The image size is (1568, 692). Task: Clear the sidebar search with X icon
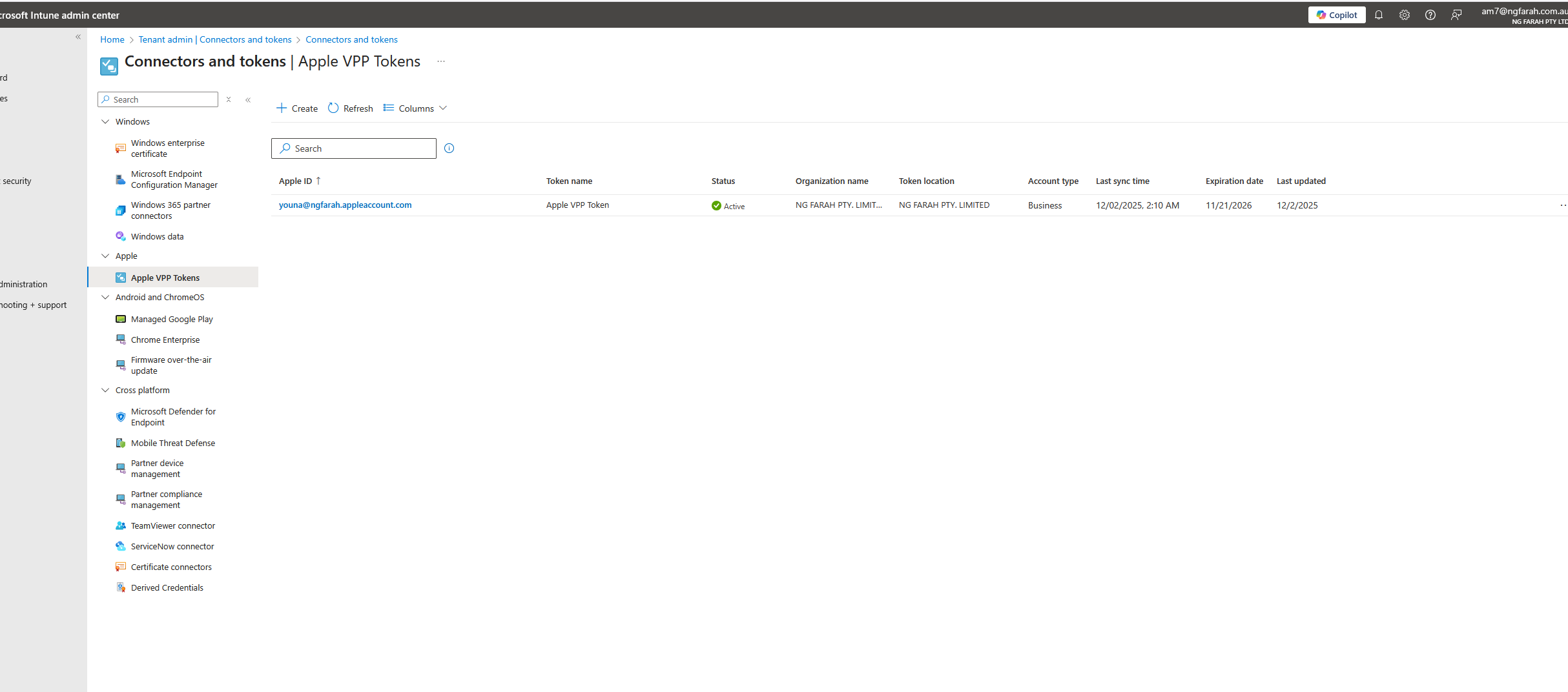tap(229, 99)
